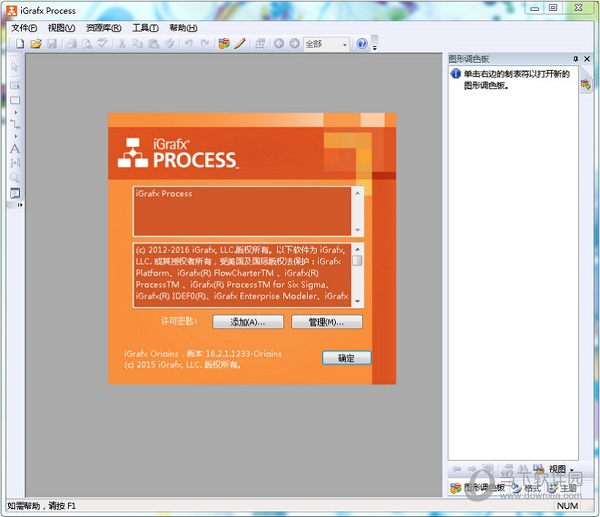Close the 图形调色板 panel
This screenshot has width=600, height=517.
click(x=587, y=59)
